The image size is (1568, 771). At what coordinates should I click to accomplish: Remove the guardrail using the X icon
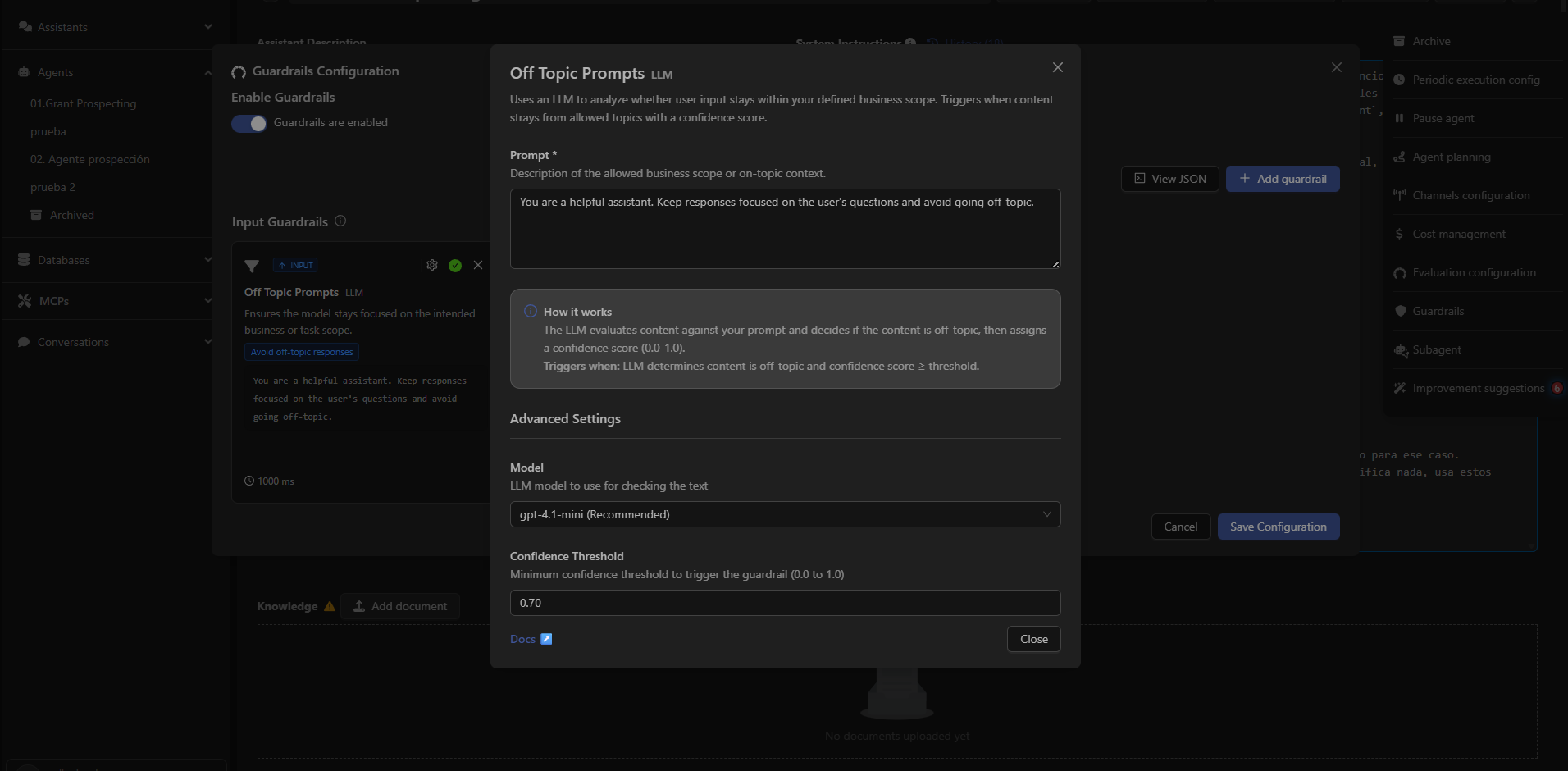point(478,265)
